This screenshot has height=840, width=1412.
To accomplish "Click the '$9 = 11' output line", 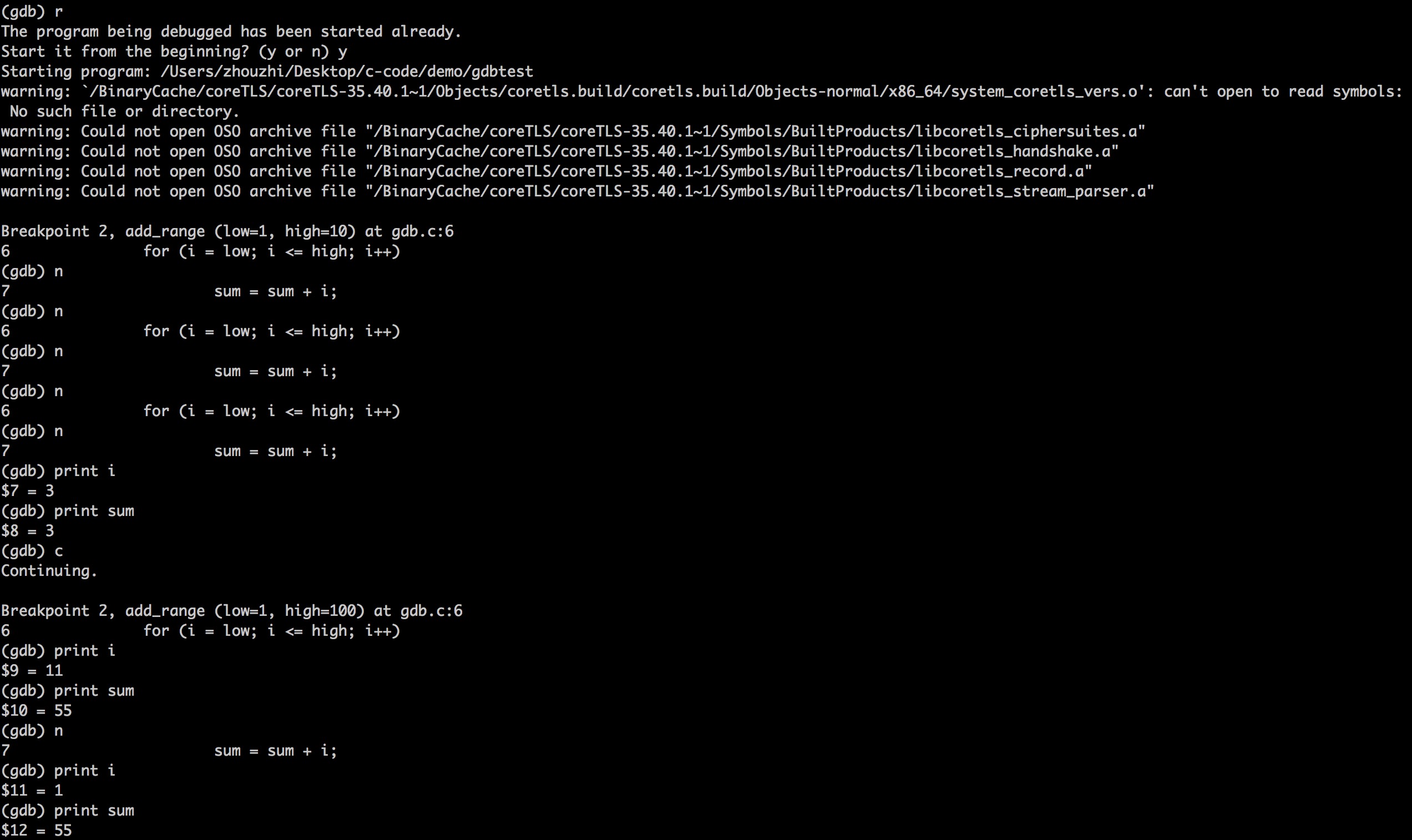I will click(32, 671).
